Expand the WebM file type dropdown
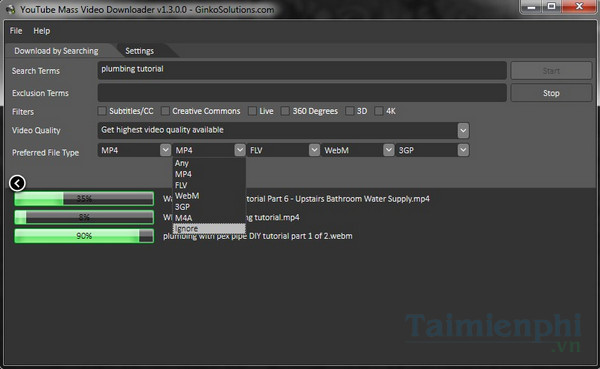 389,150
